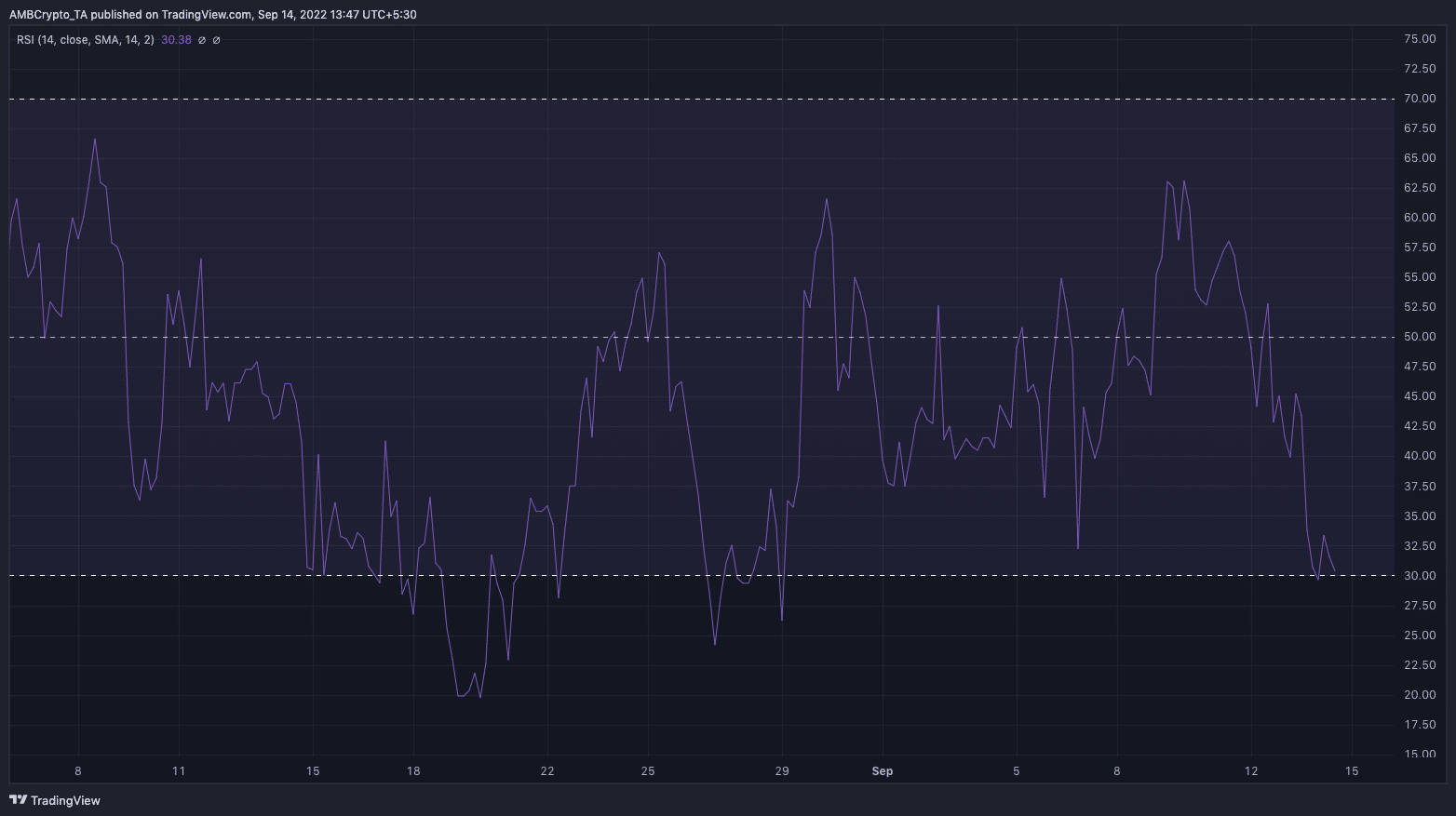1456x816 pixels.
Task: Click the 45.00 scale label
Action: pos(1420,396)
